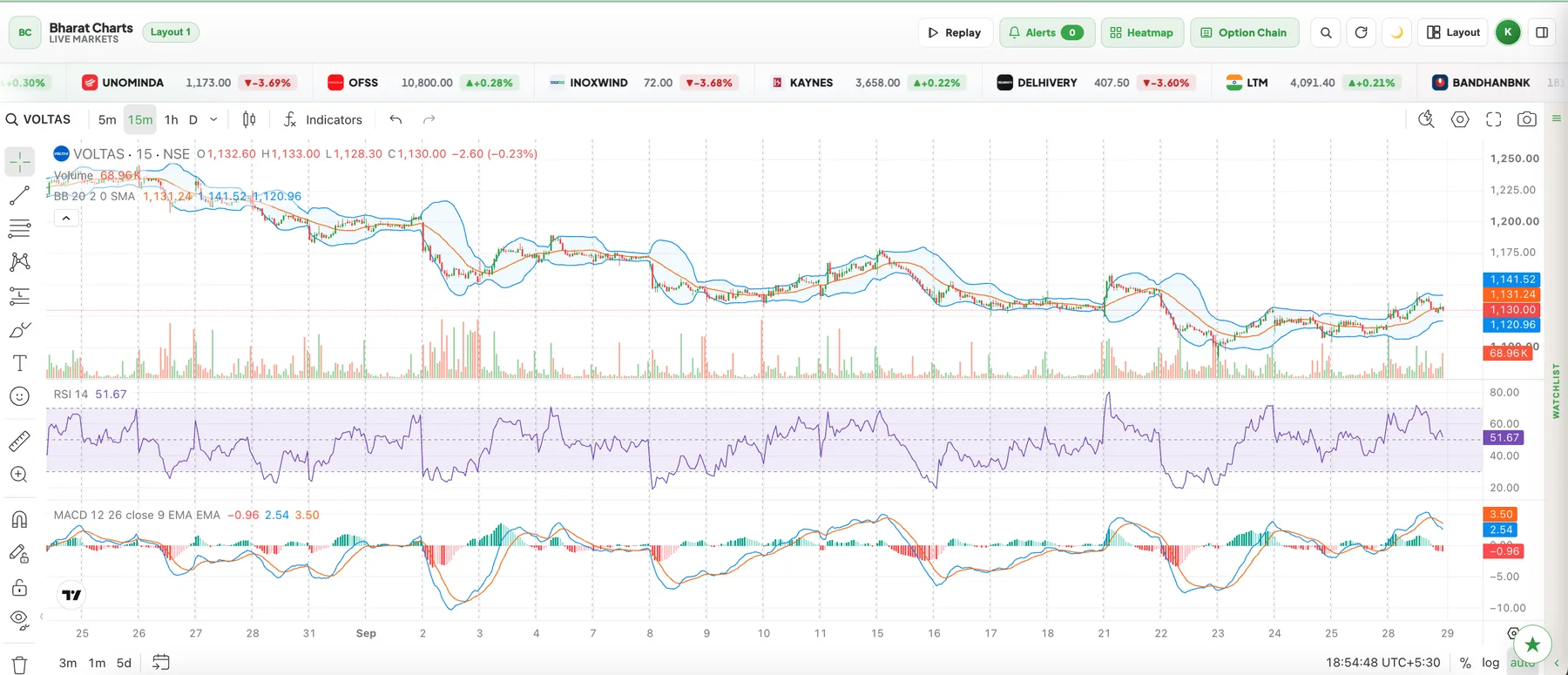
Task: Open the VOLTAS symbol search
Action: pyautogui.click(x=38, y=119)
